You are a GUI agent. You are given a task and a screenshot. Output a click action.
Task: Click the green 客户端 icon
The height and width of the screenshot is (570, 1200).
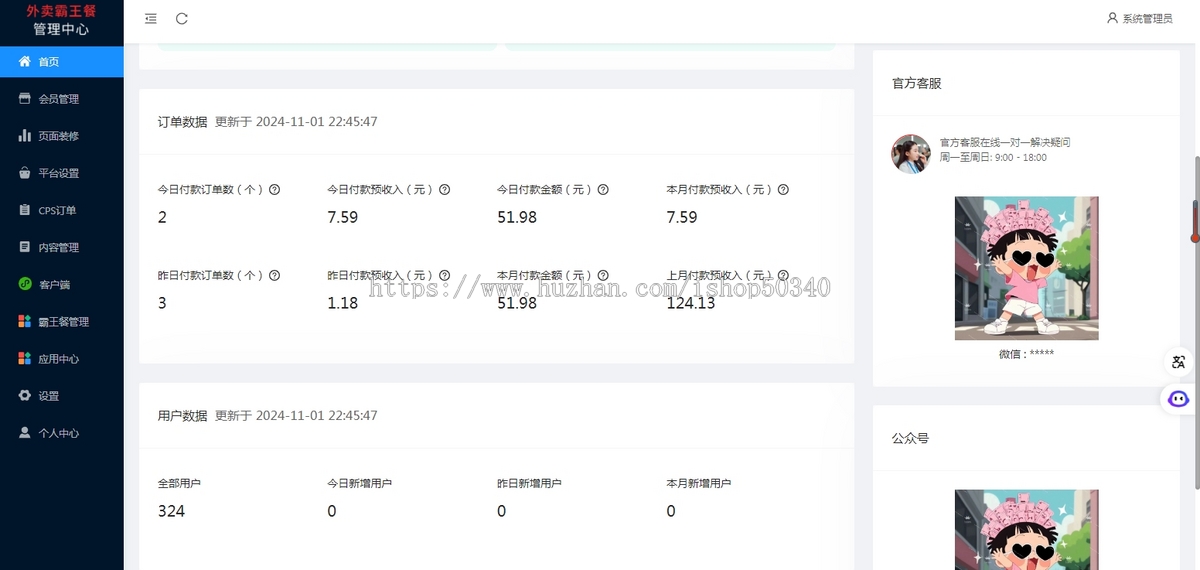[x=25, y=284]
